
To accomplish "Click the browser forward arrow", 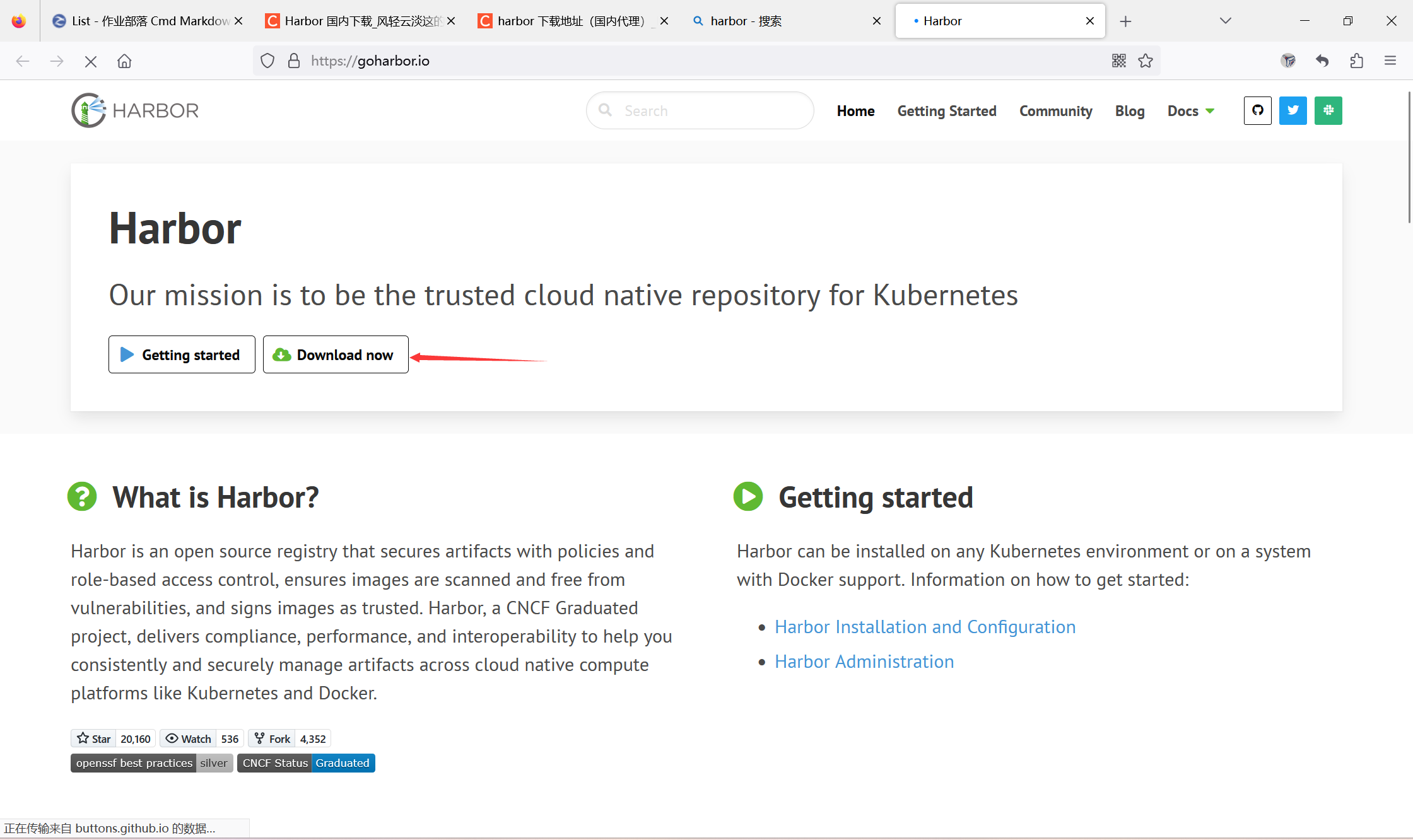I will pos(57,61).
